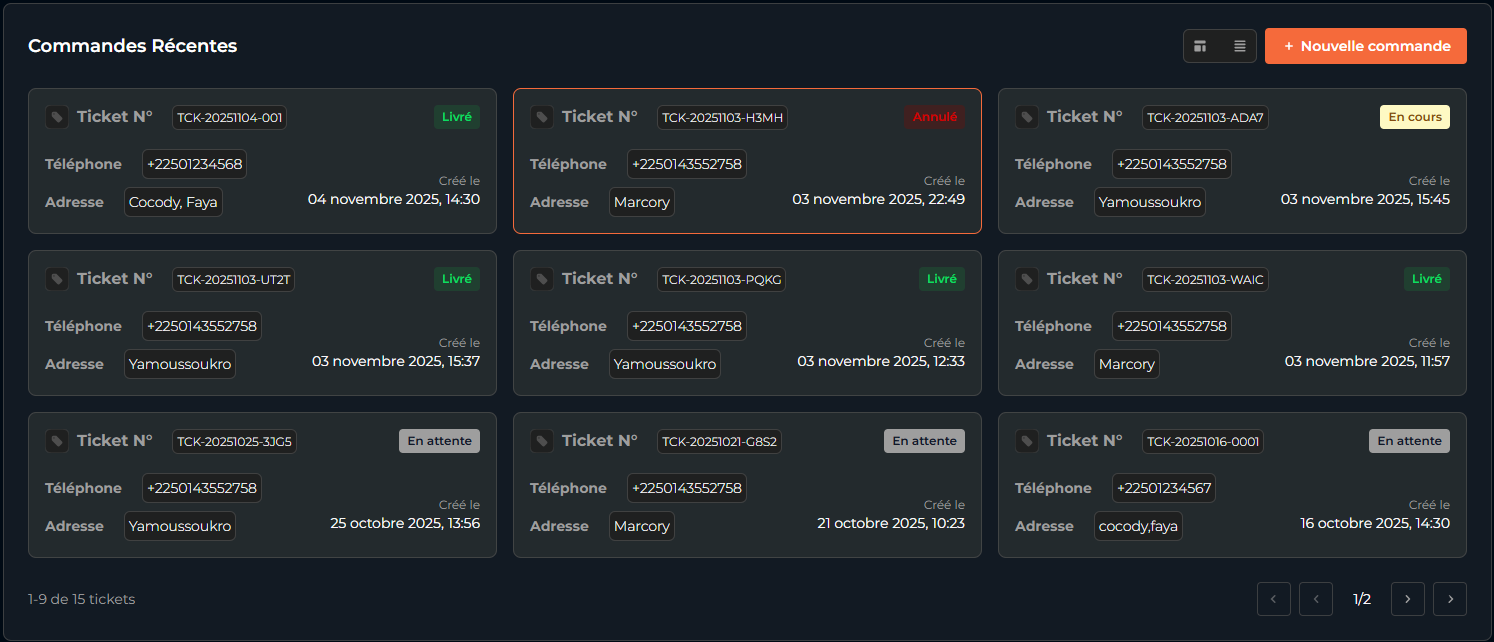
Task: Select the Cocody, Faya address field
Action: pyautogui.click(x=173, y=202)
